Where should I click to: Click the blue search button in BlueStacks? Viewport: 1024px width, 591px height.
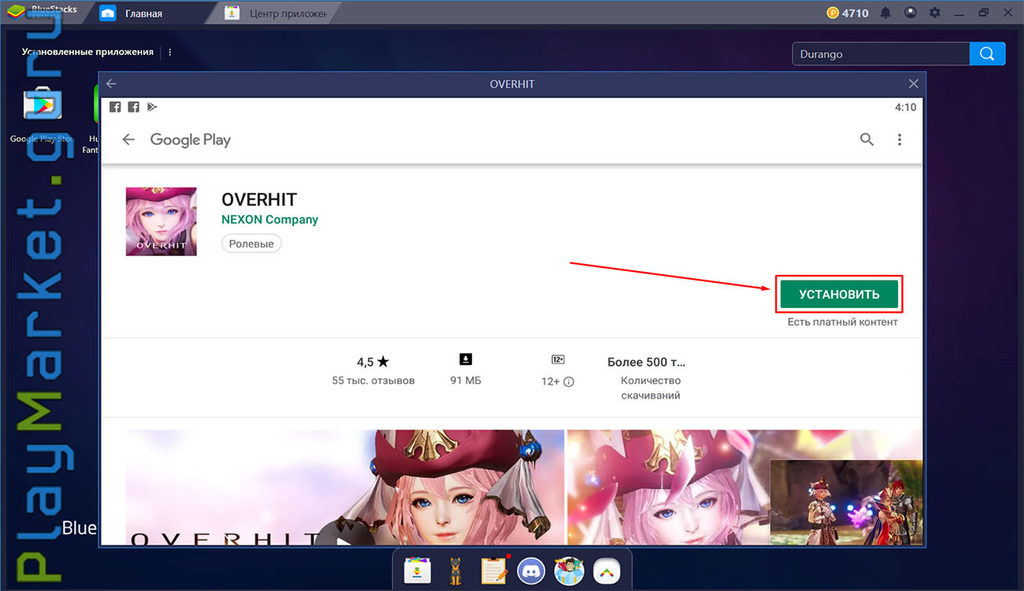(x=987, y=54)
